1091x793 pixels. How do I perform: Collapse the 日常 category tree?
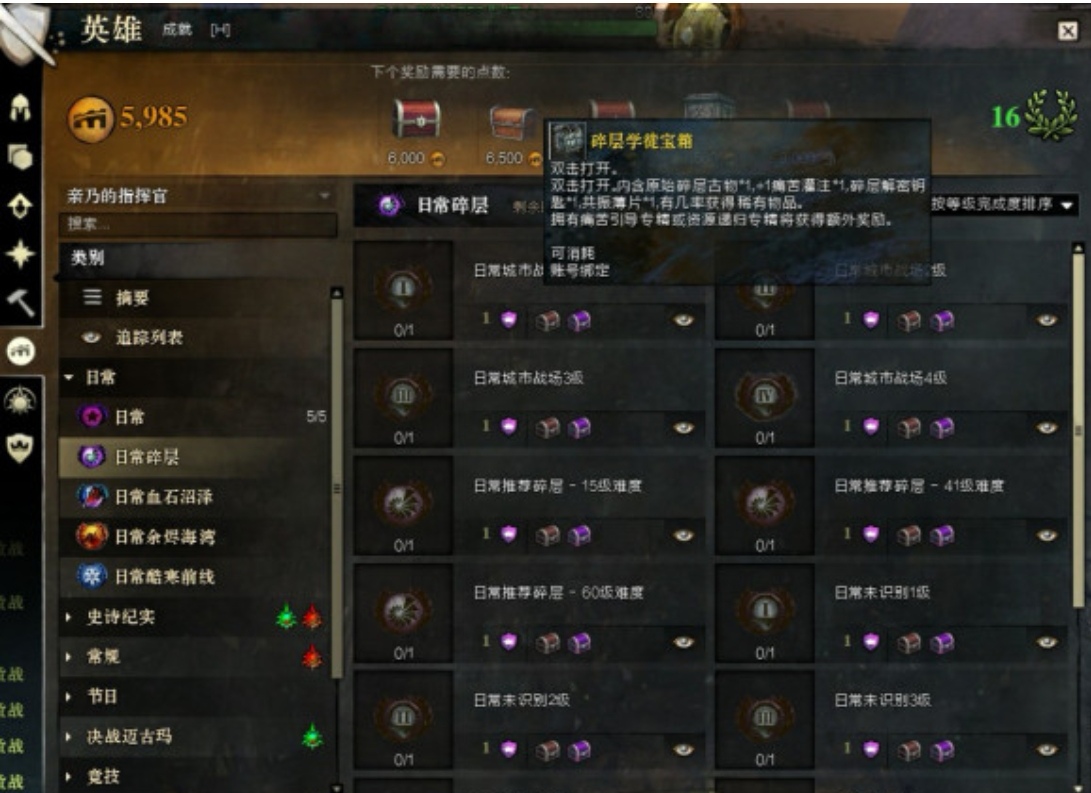[68, 377]
